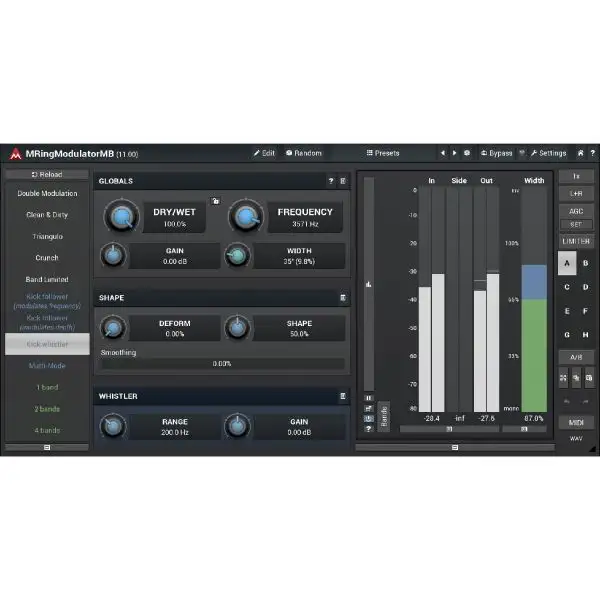Open the Settings menu
Viewport: 600px width, 600px height.
point(548,153)
